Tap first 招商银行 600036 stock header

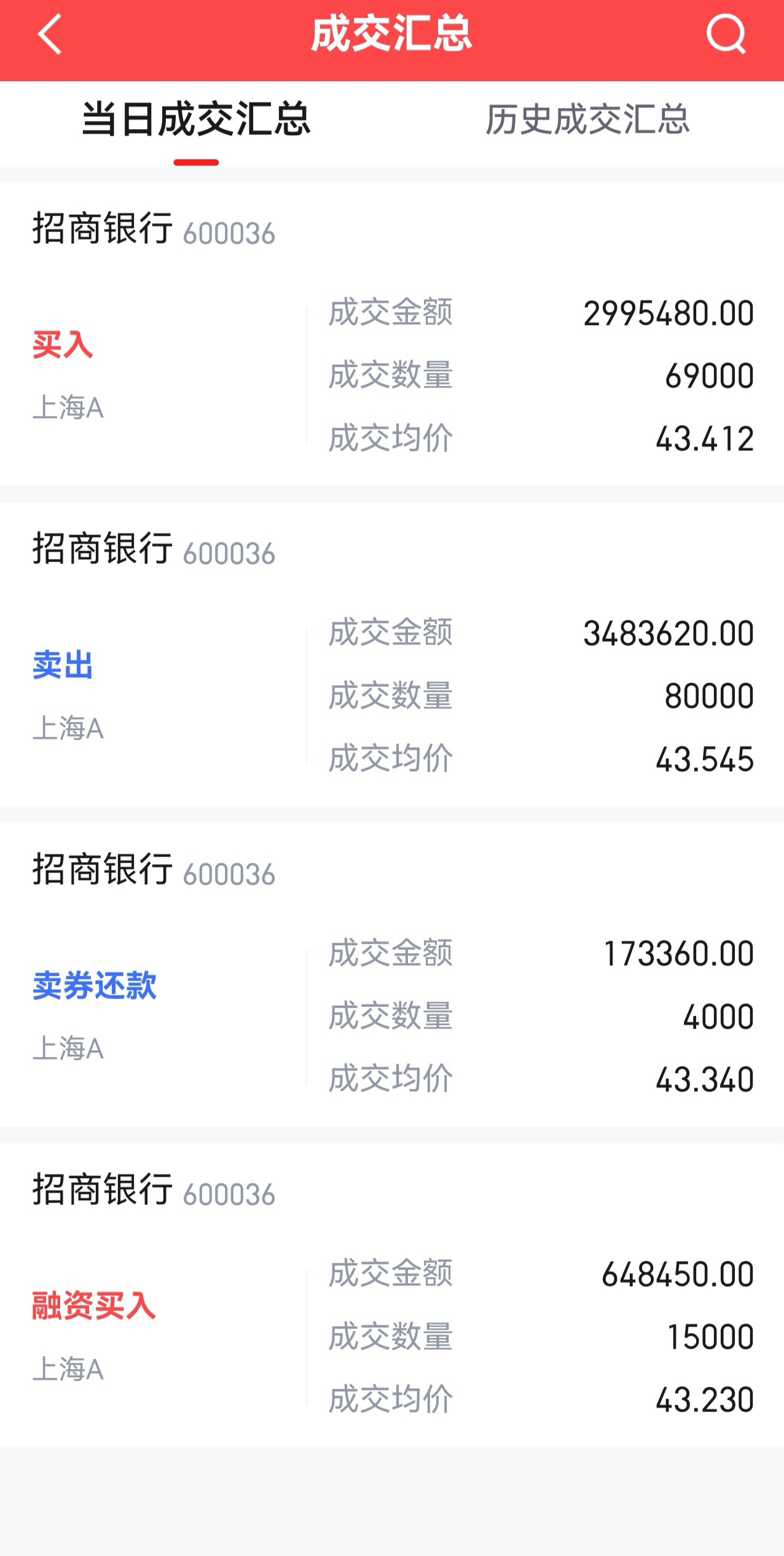(x=154, y=229)
